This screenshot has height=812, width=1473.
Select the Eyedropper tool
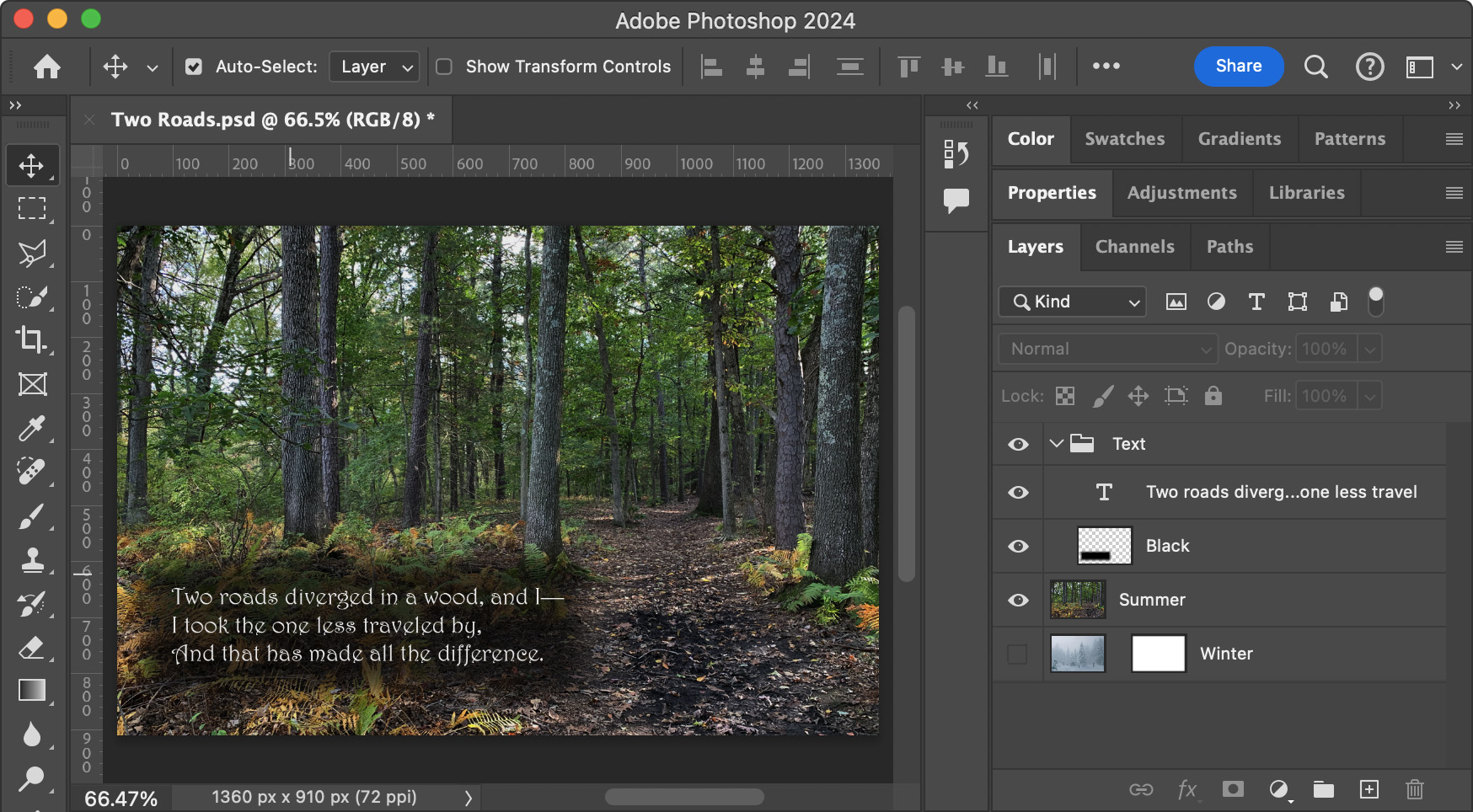pos(32,428)
